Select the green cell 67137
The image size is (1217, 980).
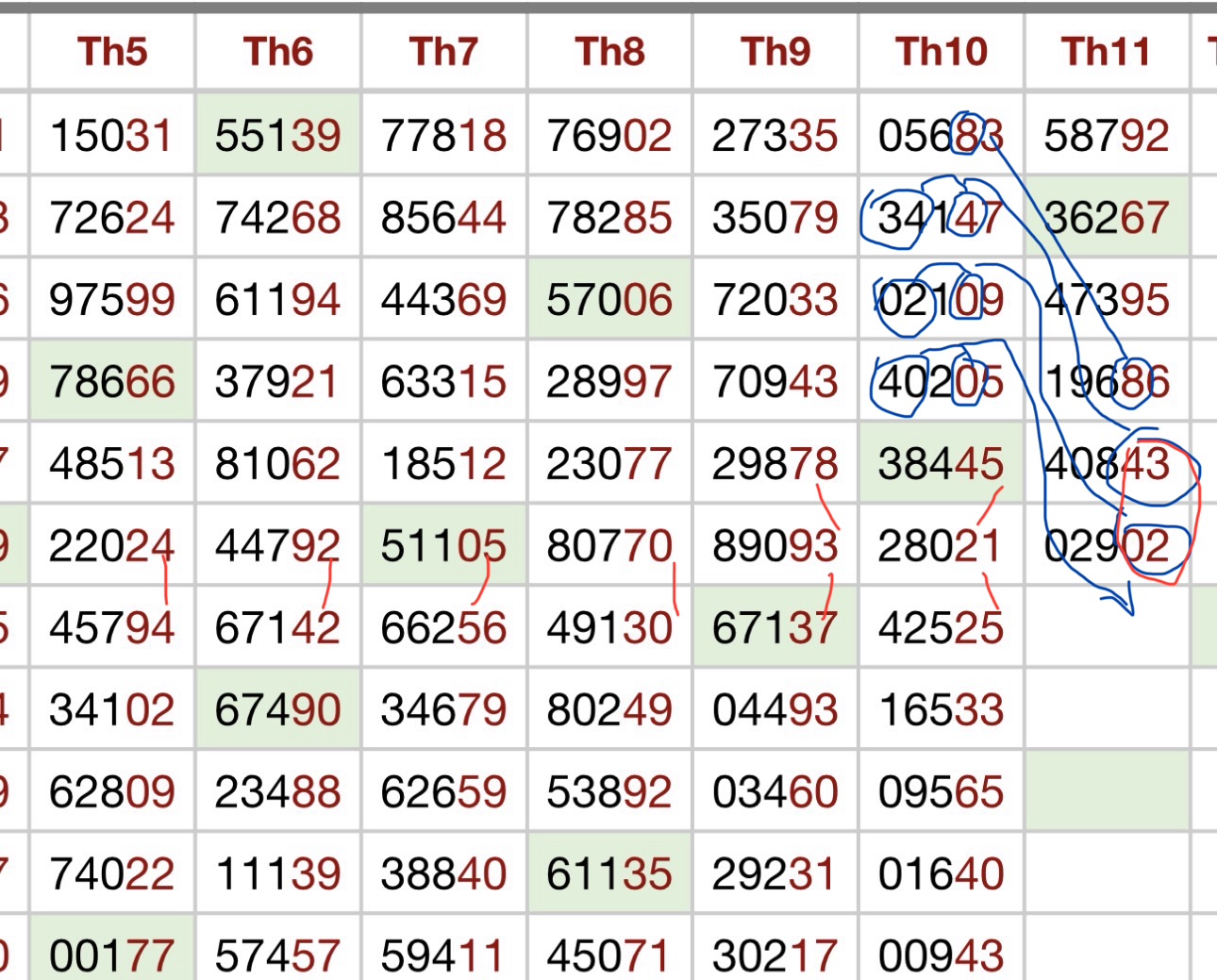[775, 628]
